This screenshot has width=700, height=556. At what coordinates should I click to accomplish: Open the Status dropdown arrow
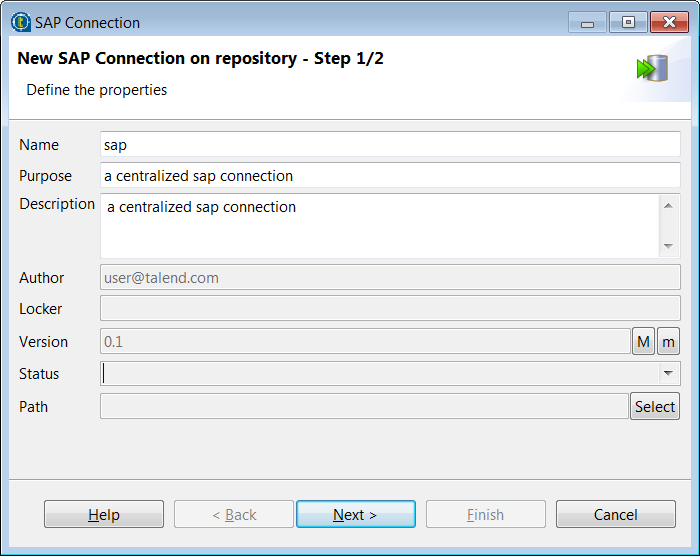(x=667, y=374)
